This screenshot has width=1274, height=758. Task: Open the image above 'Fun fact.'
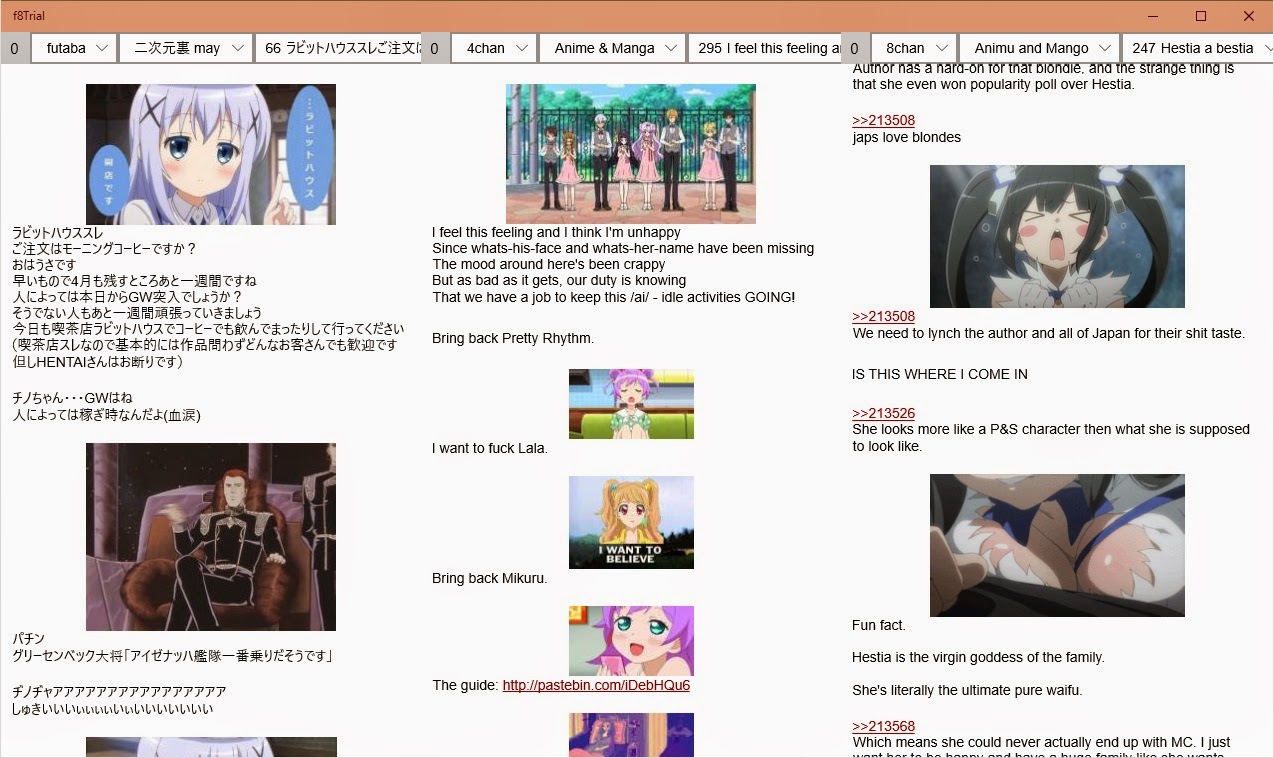coord(1057,545)
